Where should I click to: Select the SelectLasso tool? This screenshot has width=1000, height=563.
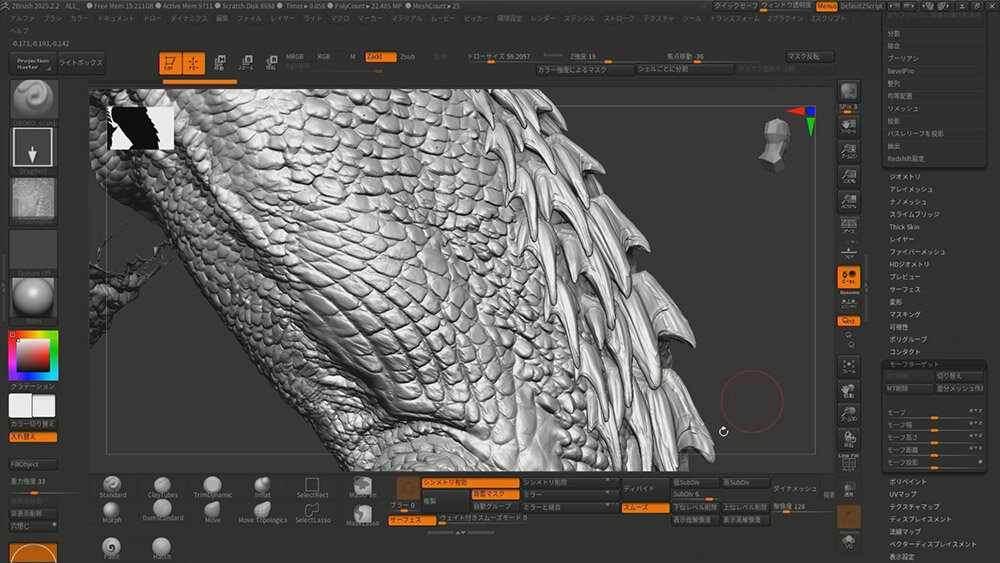[312, 513]
